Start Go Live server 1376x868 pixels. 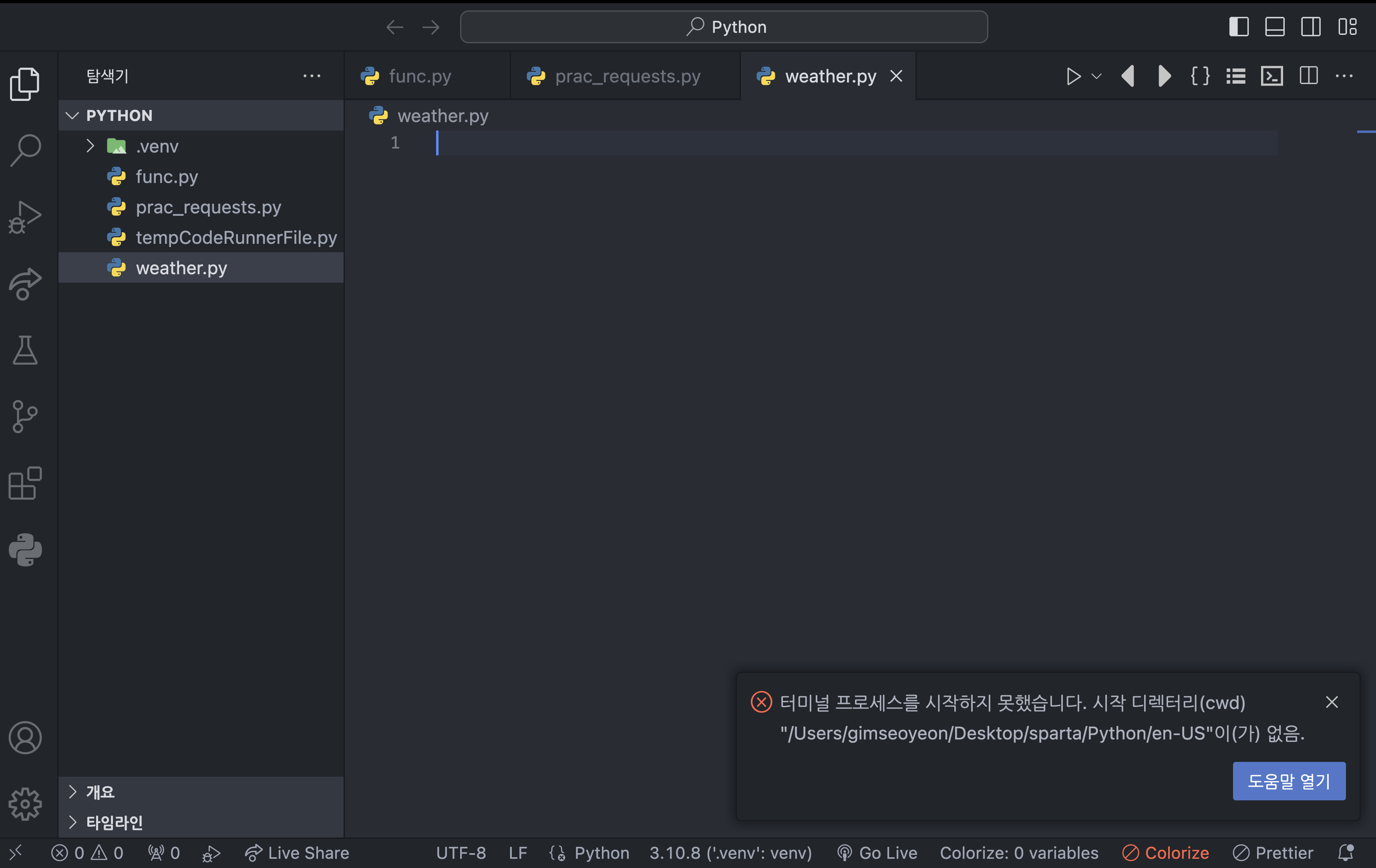click(877, 852)
